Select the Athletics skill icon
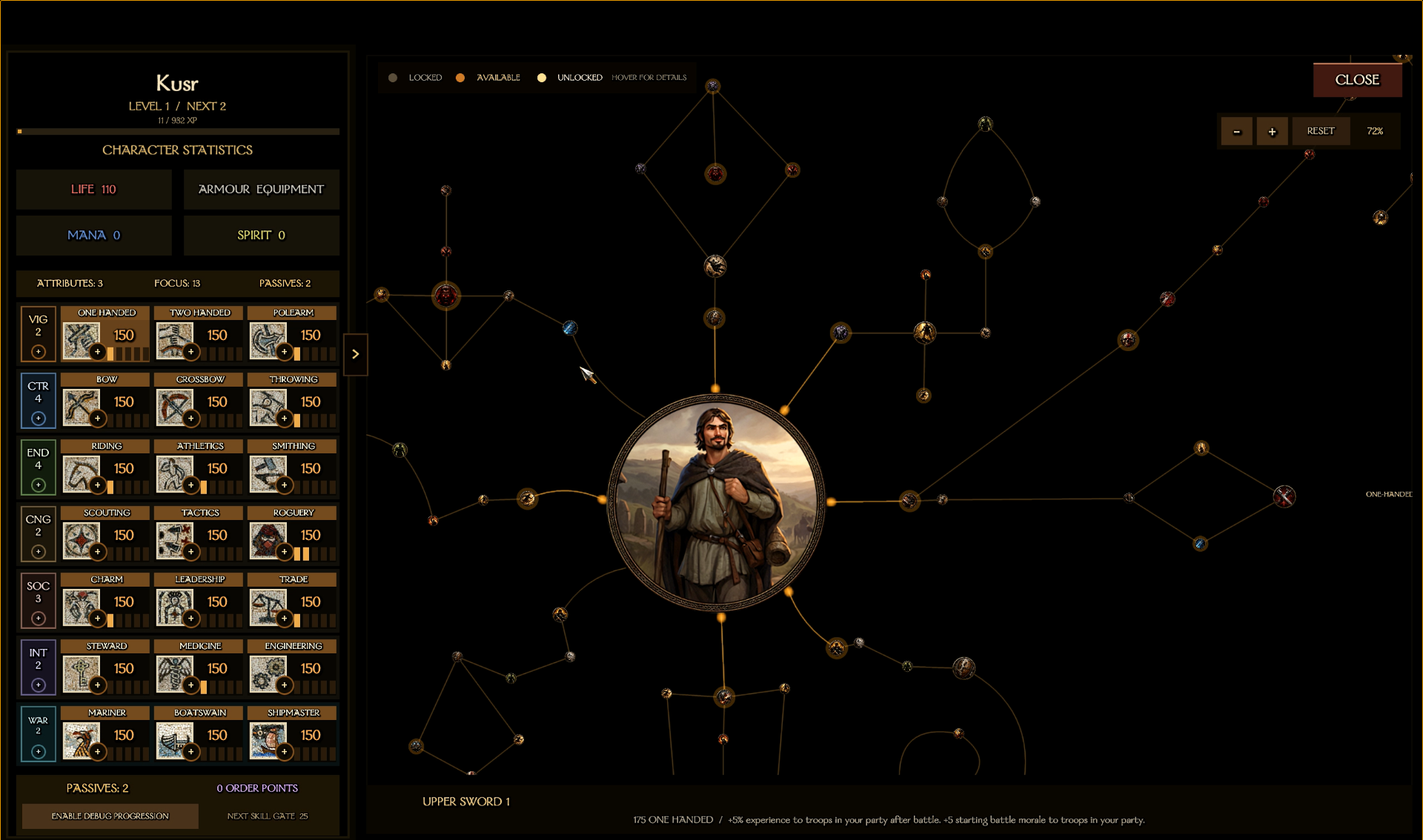The height and width of the screenshot is (840, 1423). pos(174,473)
